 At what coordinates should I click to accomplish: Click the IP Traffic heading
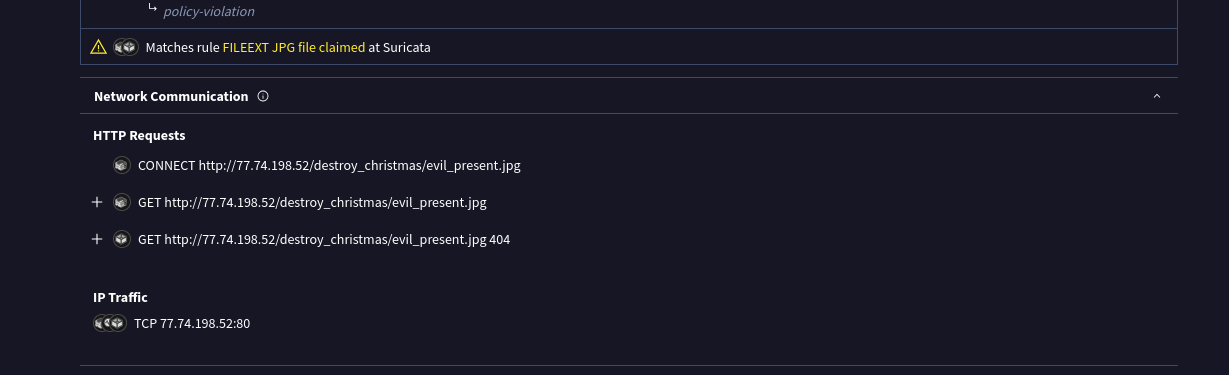coord(120,297)
